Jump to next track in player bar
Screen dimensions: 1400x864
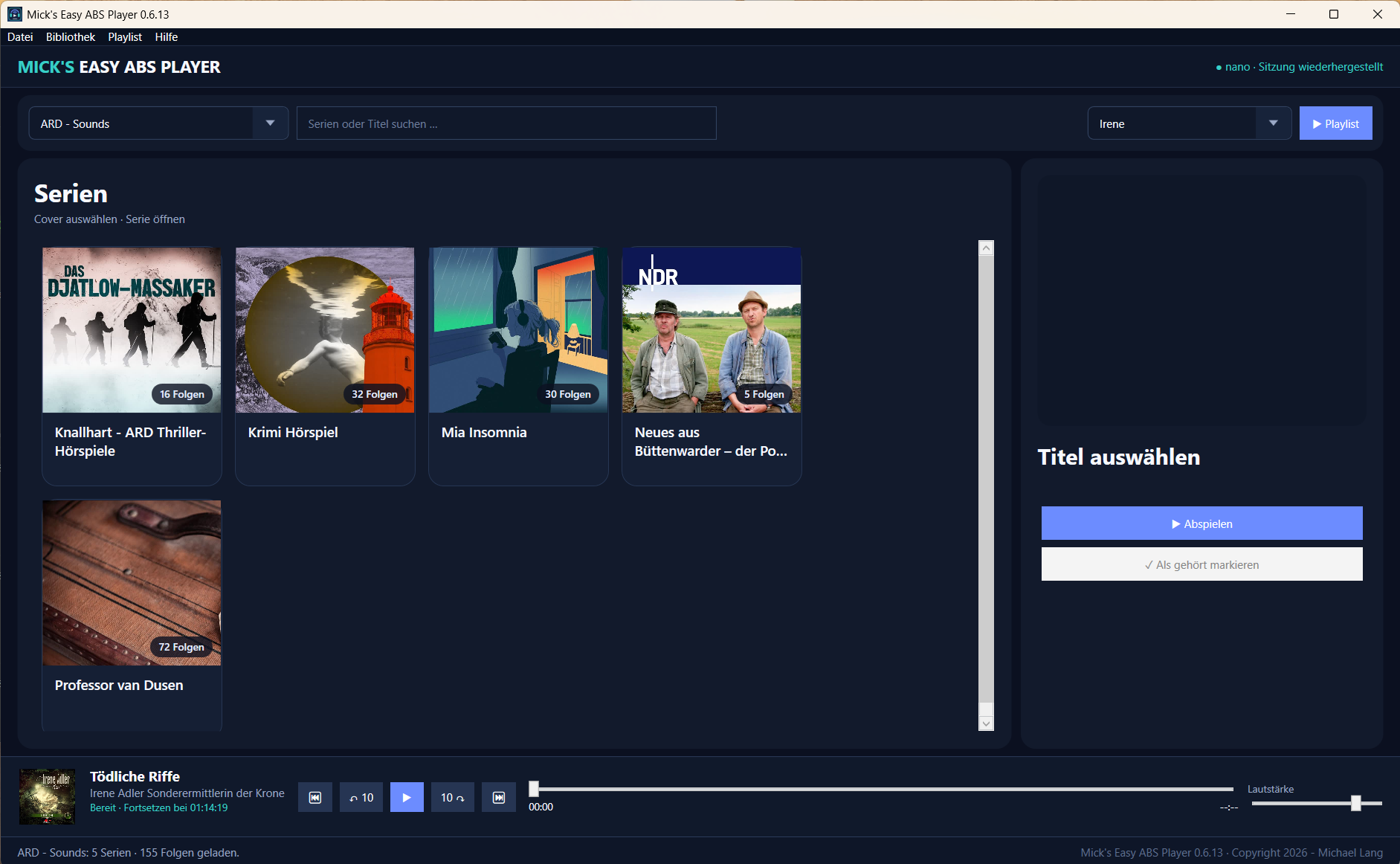click(499, 797)
